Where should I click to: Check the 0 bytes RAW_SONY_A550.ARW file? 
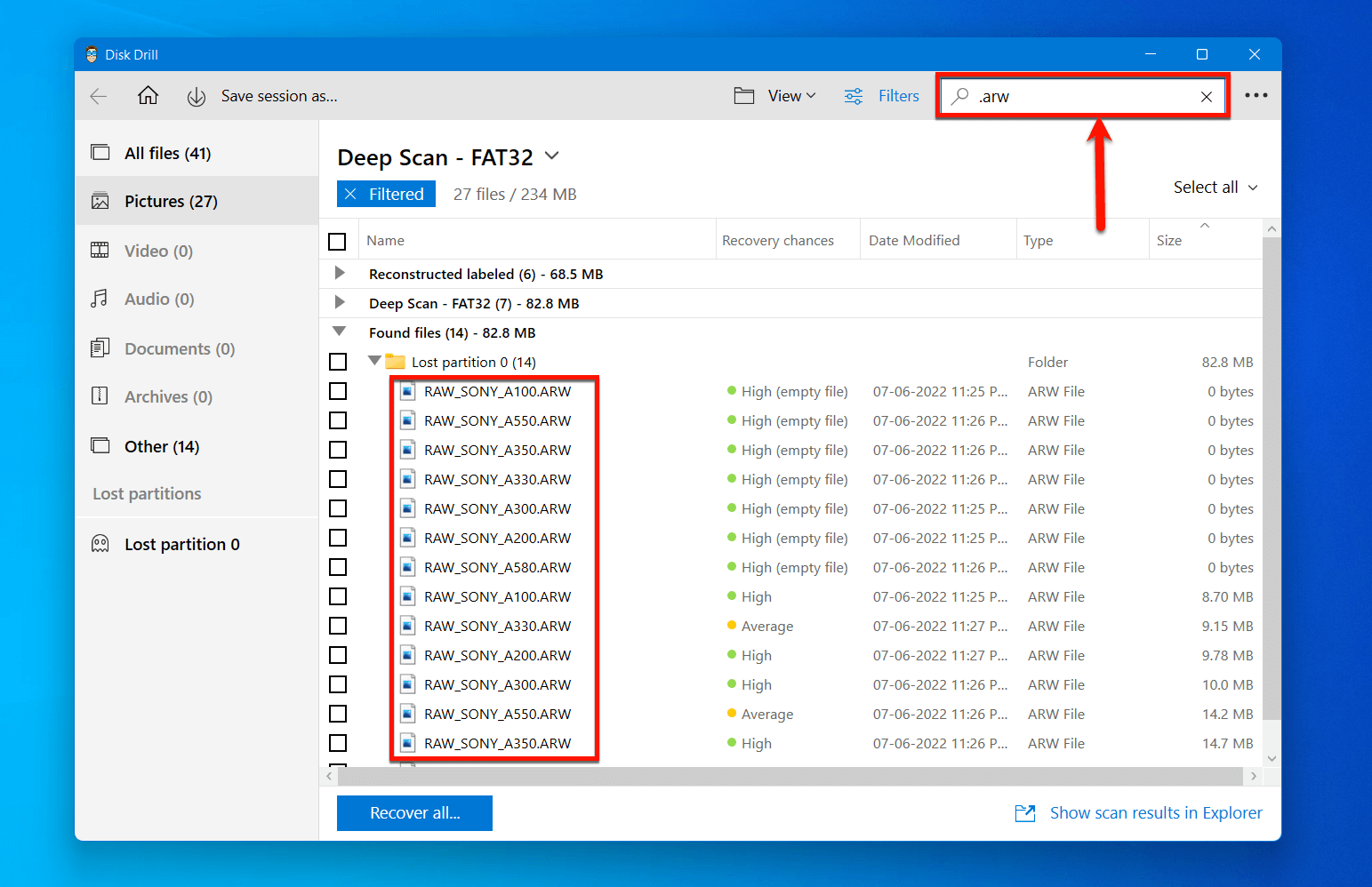click(338, 420)
